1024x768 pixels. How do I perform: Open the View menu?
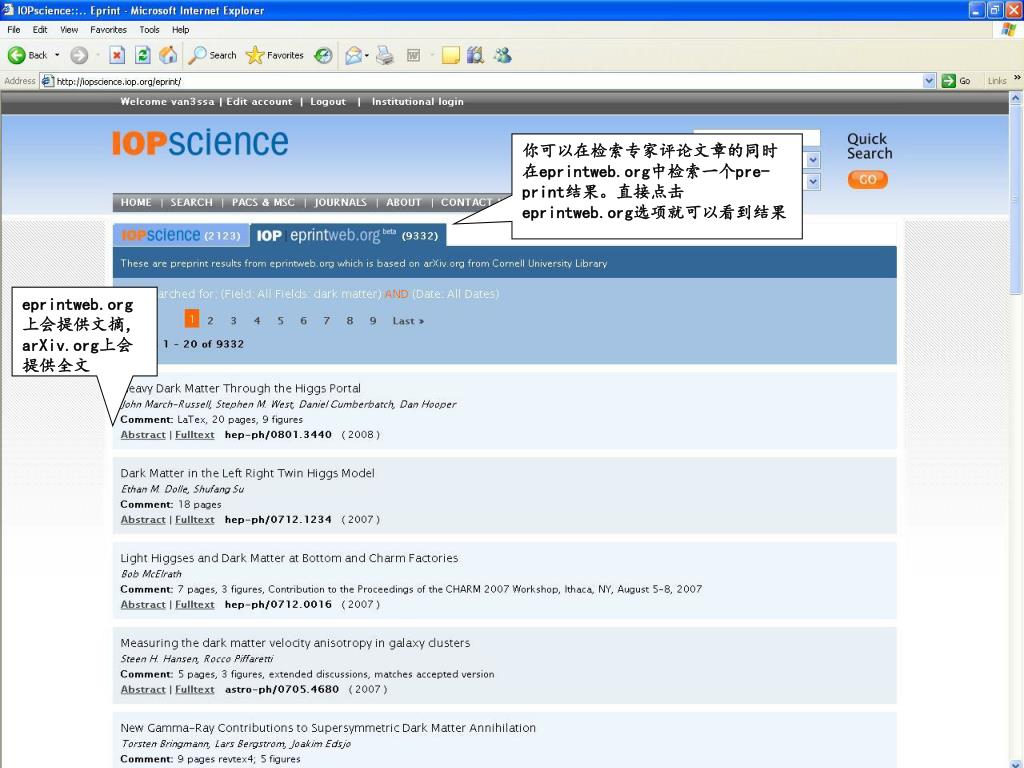[x=69, y=29]
